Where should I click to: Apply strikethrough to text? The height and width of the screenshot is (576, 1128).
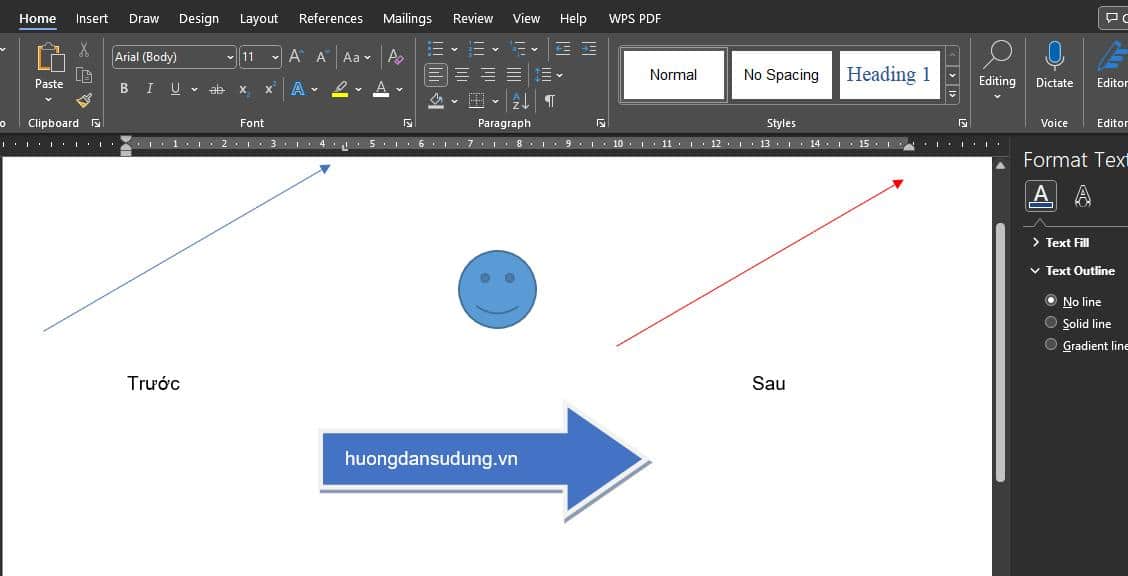[217, 89]
